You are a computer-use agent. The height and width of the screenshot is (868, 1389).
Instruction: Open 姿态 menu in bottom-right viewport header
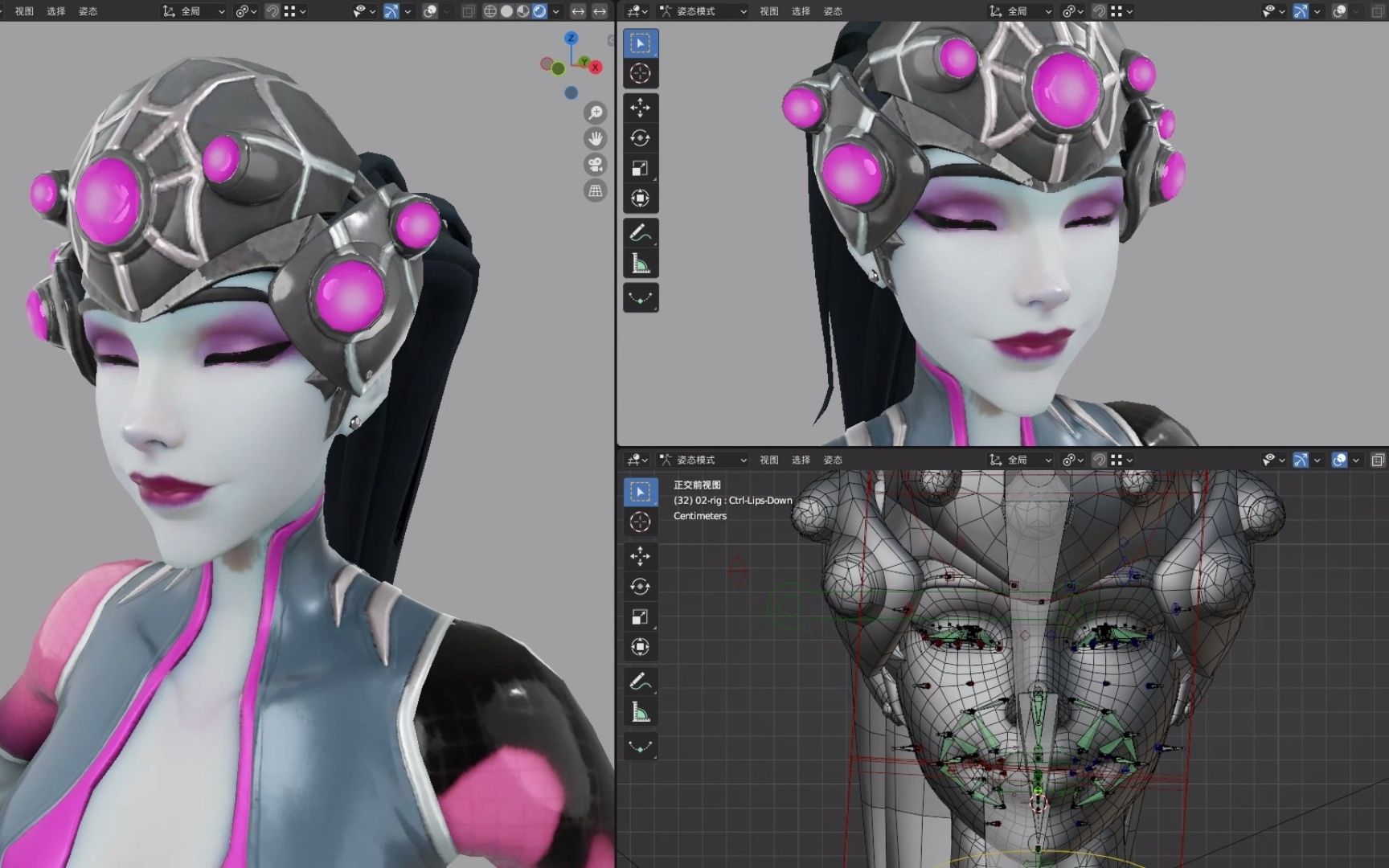point(833,460)
